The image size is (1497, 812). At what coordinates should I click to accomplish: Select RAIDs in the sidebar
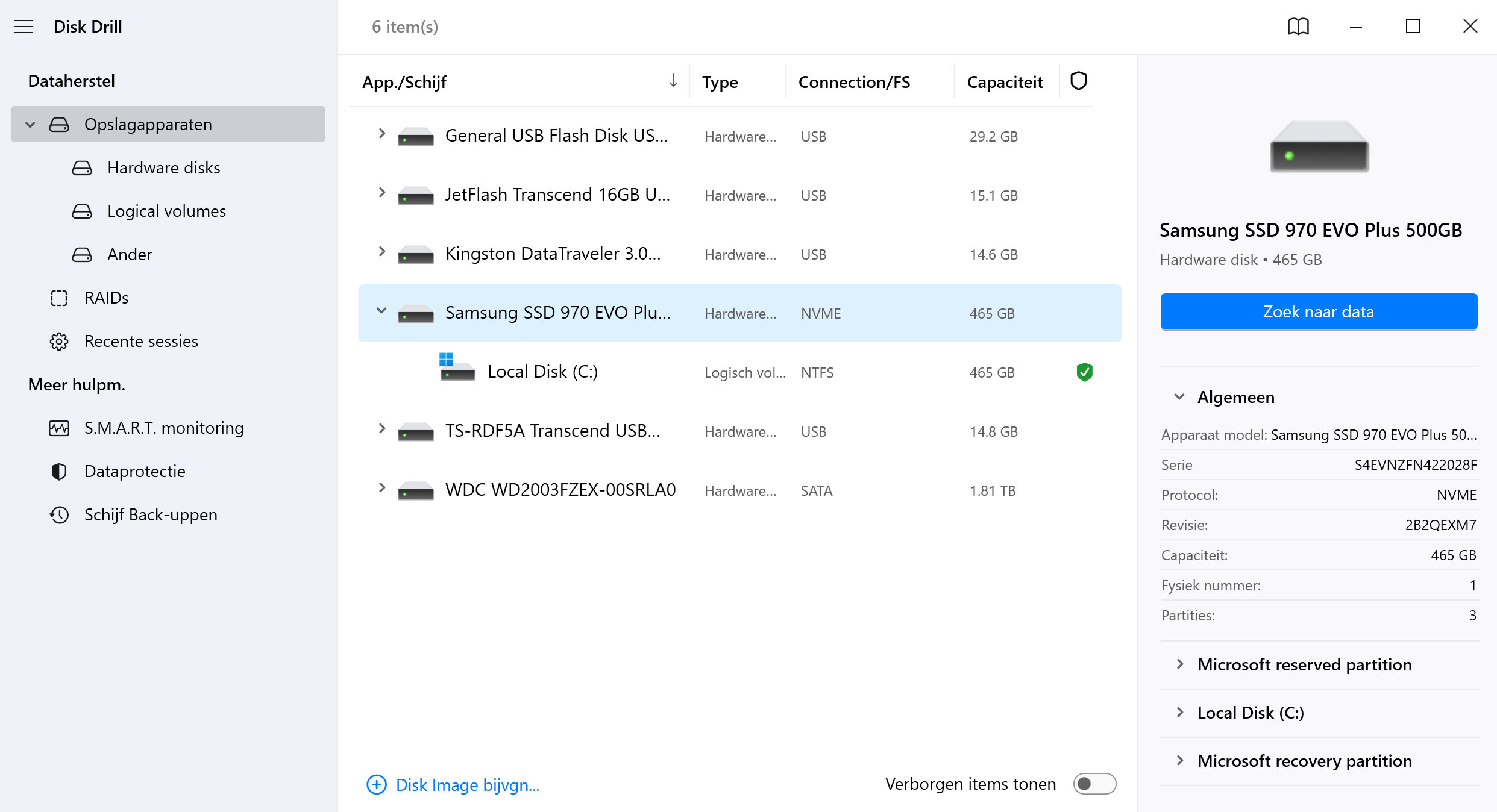(x=106, y=298)
